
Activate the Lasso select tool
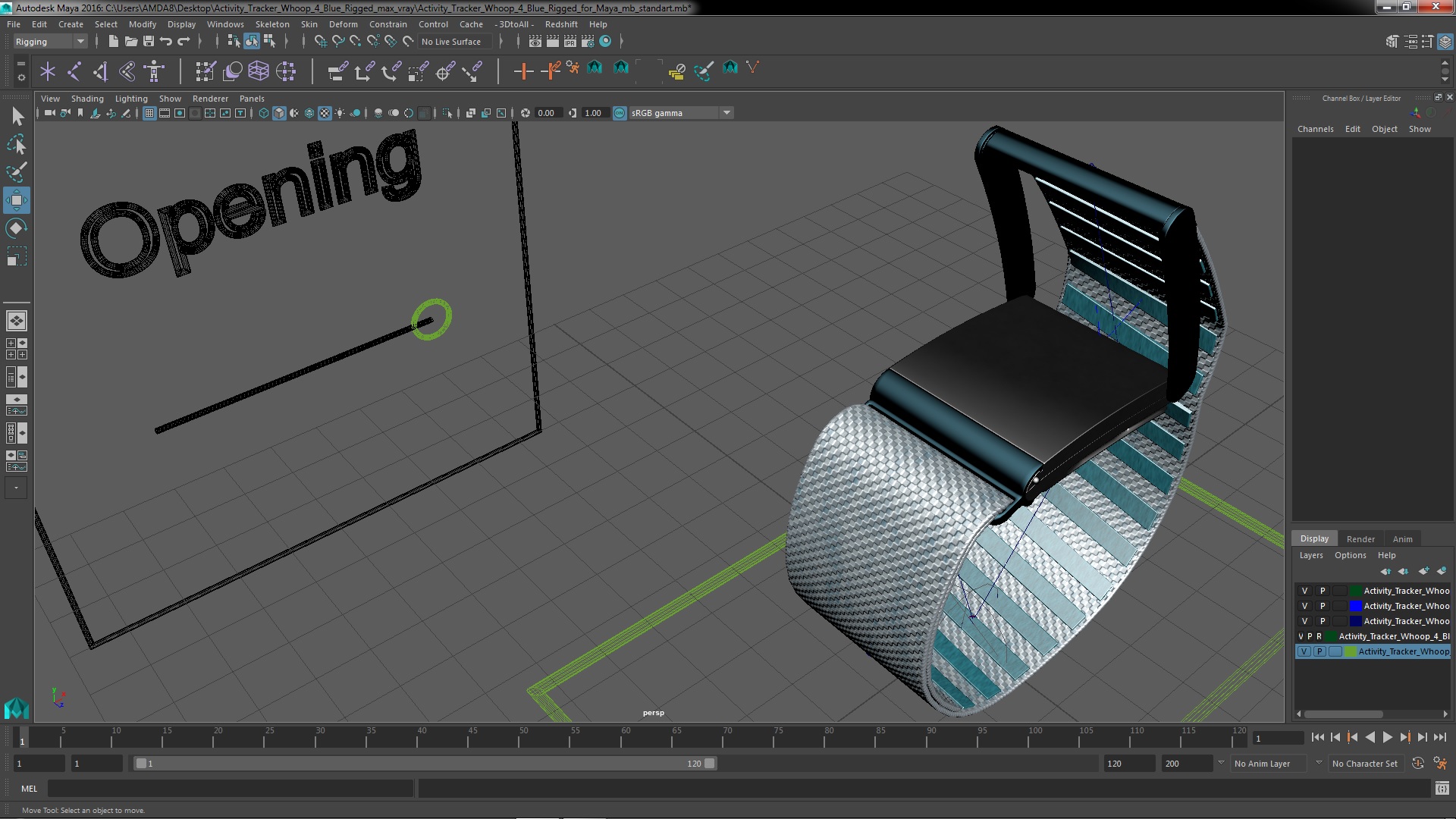[x=17, y=144]
